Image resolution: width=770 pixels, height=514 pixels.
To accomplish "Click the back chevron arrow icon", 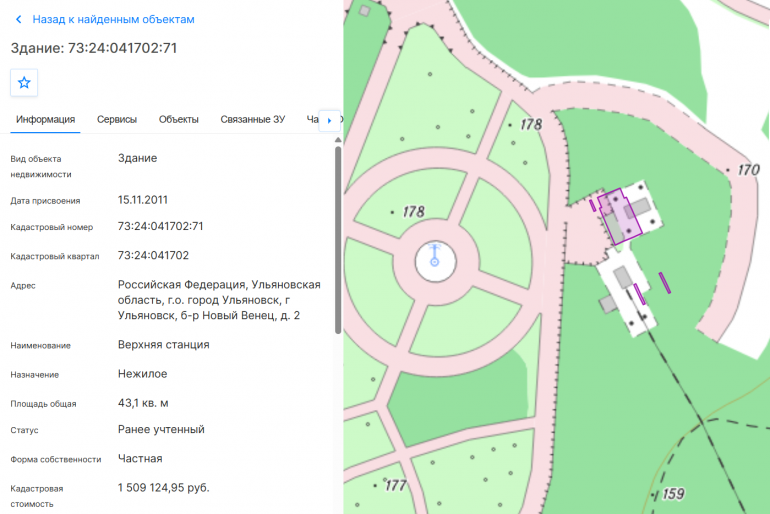I will coord(19,20).
